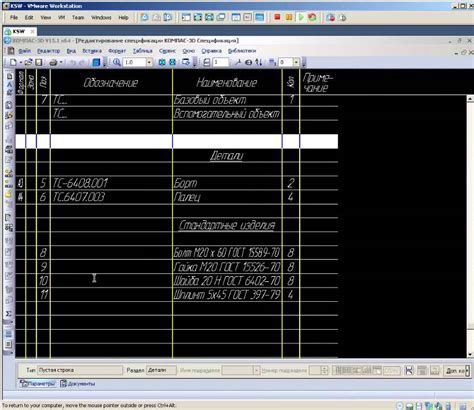Click the Open file folder icon
The image size is (474, 410).
tap(29, 62)
